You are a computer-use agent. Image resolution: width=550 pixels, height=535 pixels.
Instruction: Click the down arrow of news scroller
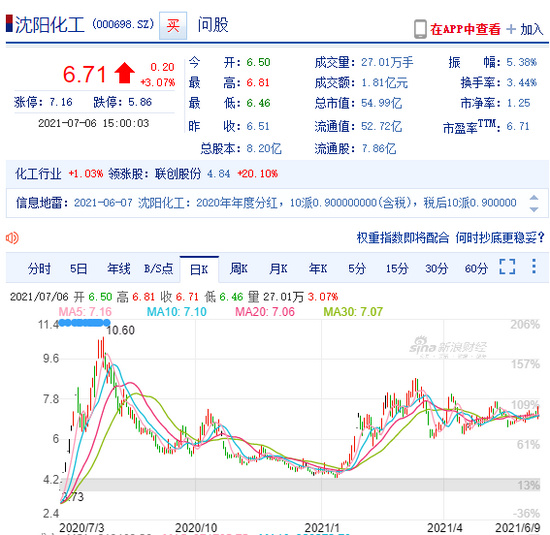pyautogui.click(x=534, y=209)
